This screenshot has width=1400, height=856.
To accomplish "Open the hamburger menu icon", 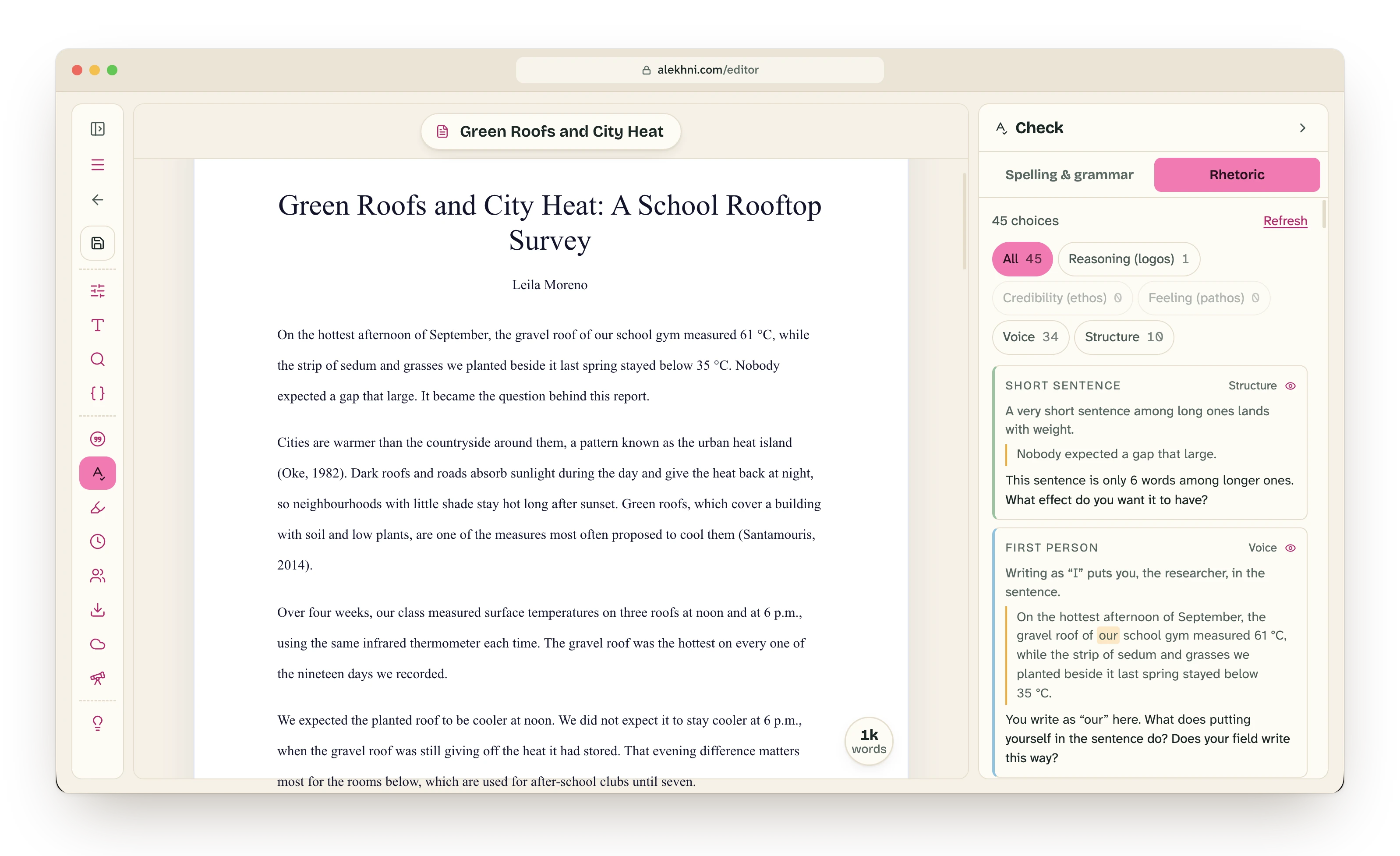I will click(x=98, y=165).
